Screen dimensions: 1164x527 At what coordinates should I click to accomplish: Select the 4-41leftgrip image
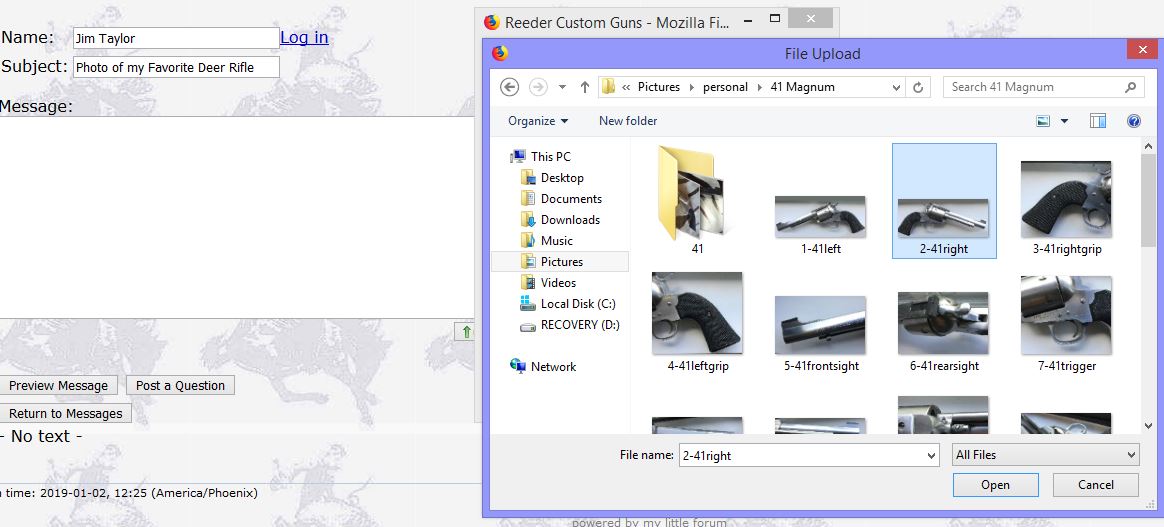[697, 322]
